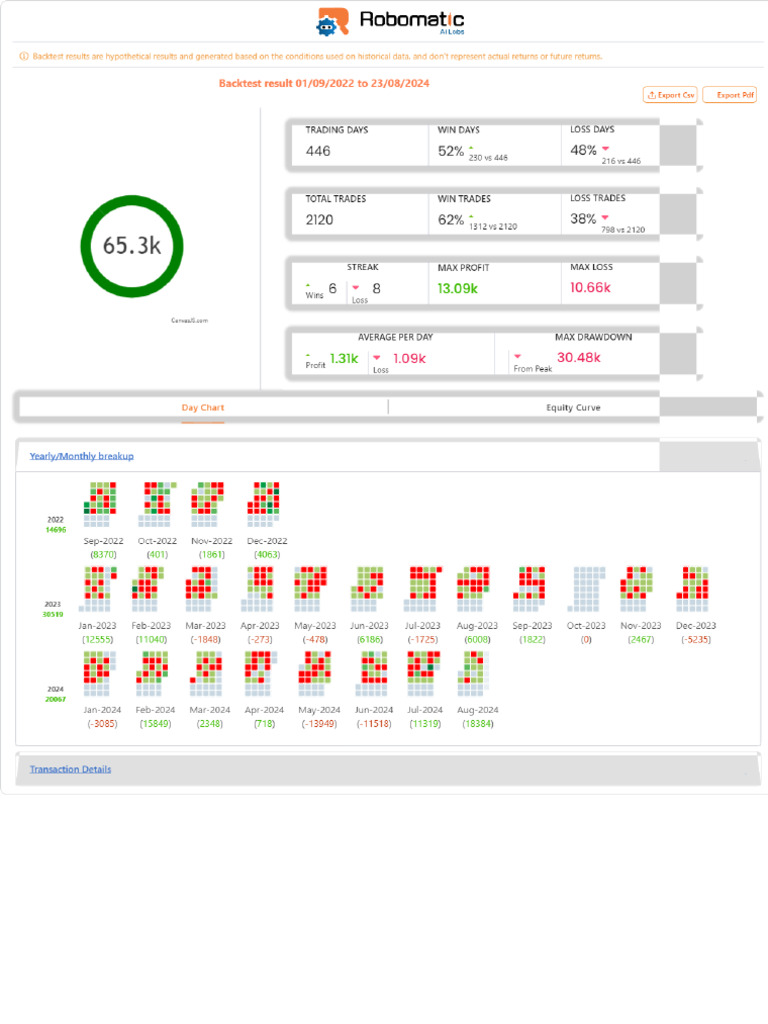This screenshot has height=1024, width=768.
Task: Open the Sep-2022 month heatmap
Action: coord(101,504)
